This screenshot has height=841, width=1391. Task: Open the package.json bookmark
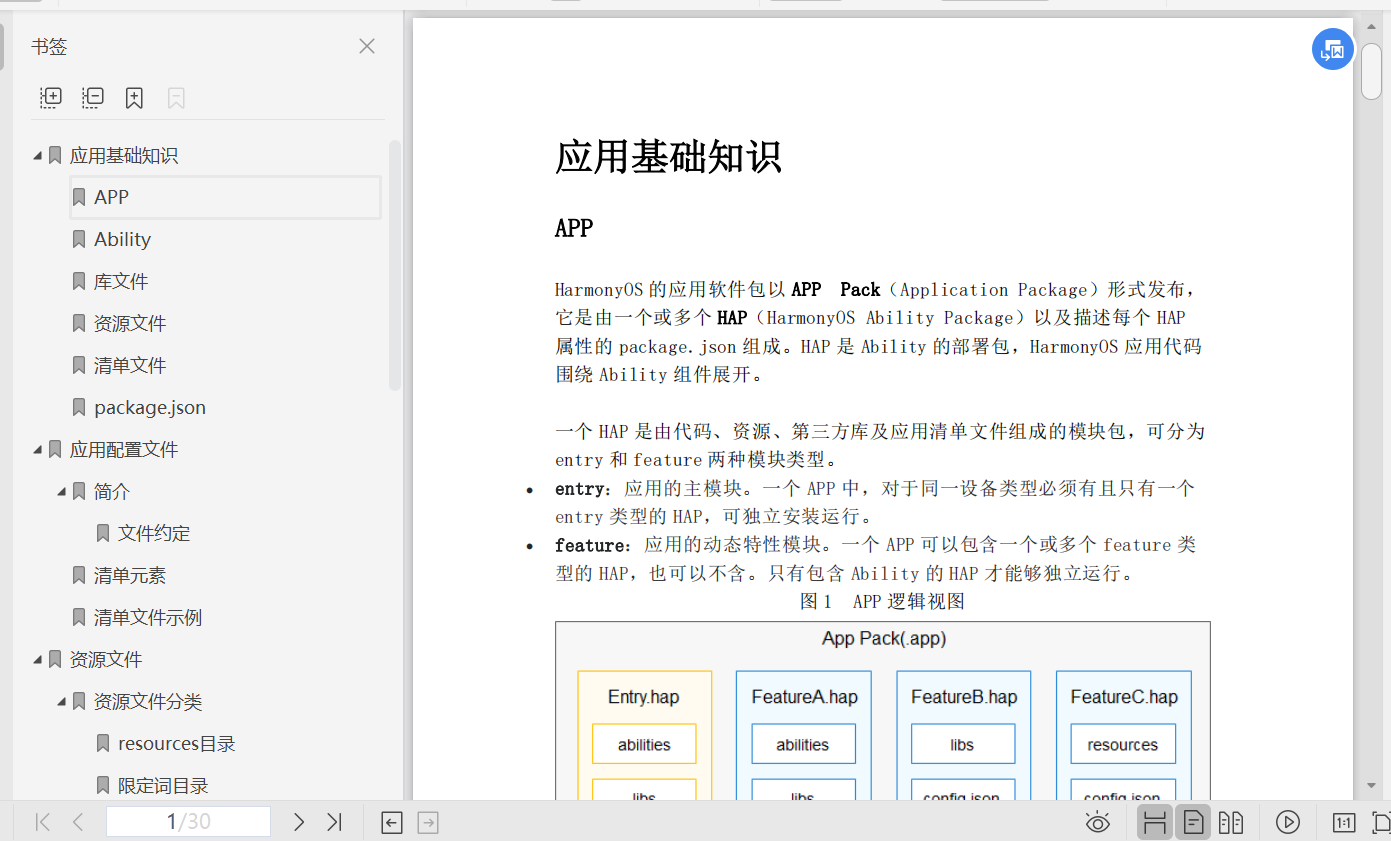[x=150, y=407]
